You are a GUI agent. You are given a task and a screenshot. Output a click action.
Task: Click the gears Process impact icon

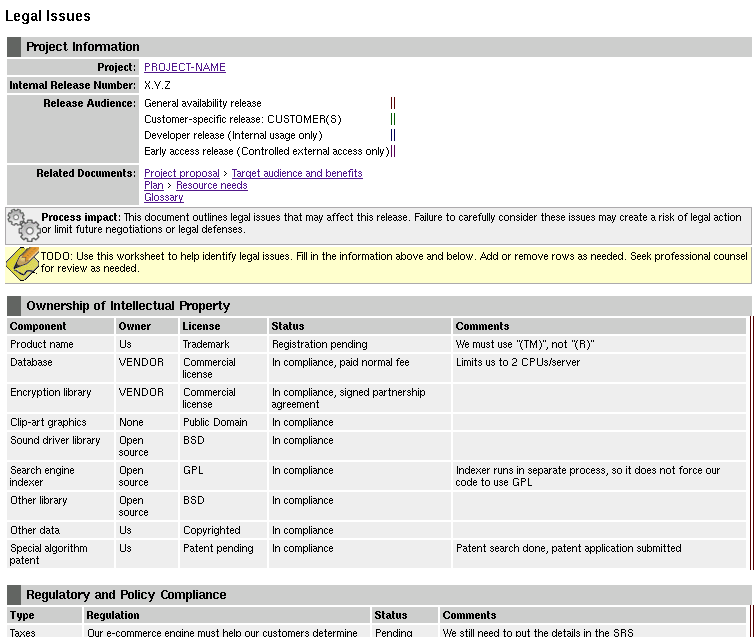(x=24, y=225)
